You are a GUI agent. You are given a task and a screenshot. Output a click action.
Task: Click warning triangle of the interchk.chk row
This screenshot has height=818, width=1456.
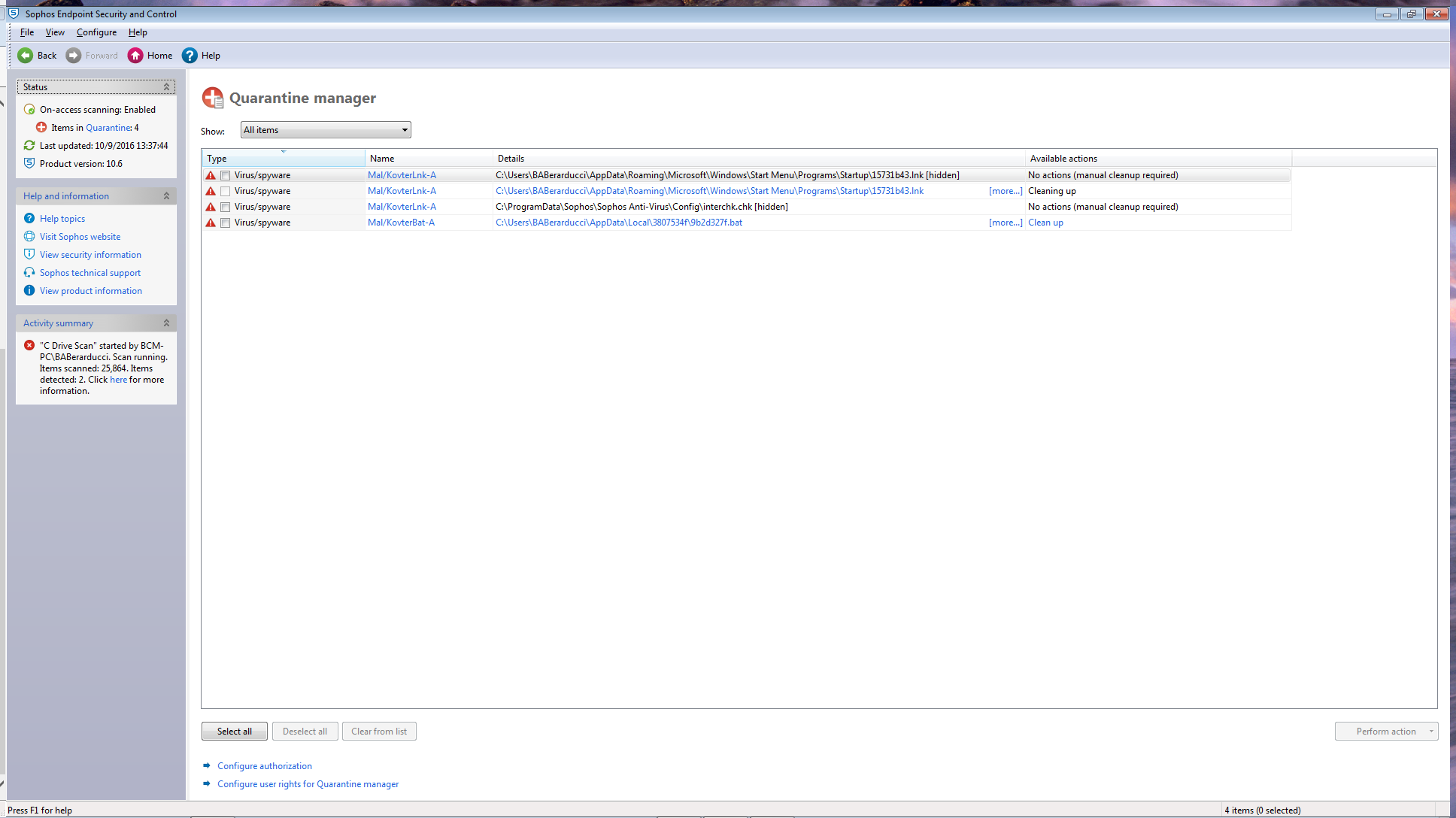pos(211,207)
